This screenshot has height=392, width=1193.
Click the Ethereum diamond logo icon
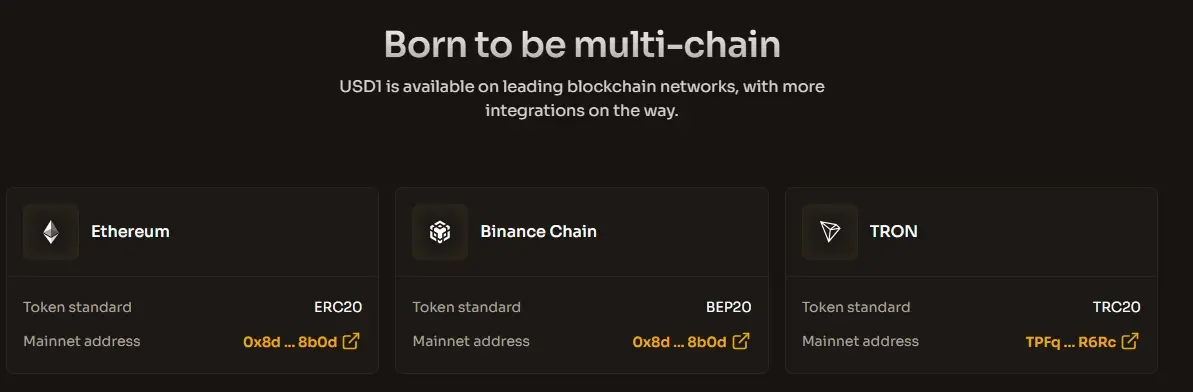(51, 232)
